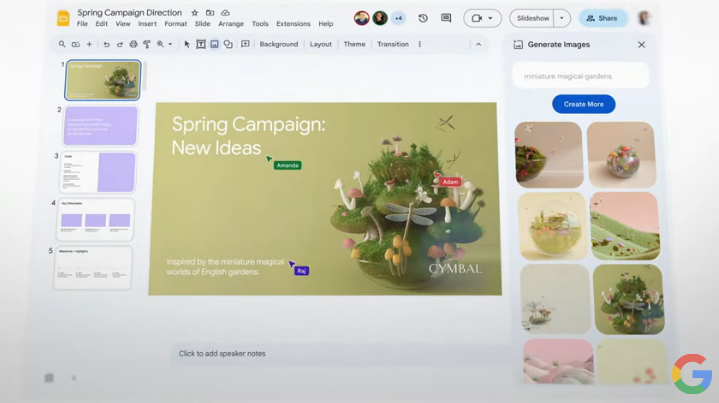Click the camera meeting button
The width and height of the screenshot is (719, 403).
click(x=477, y=18)
